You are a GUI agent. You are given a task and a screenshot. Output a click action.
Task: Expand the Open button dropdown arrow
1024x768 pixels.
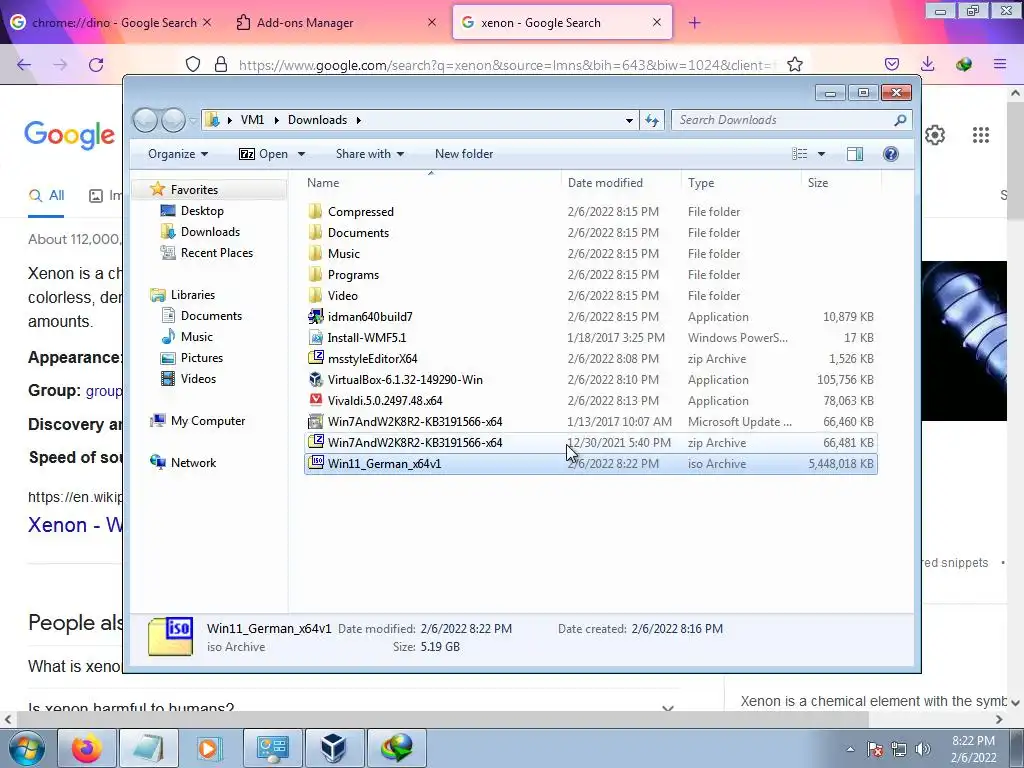pos(302,154)
